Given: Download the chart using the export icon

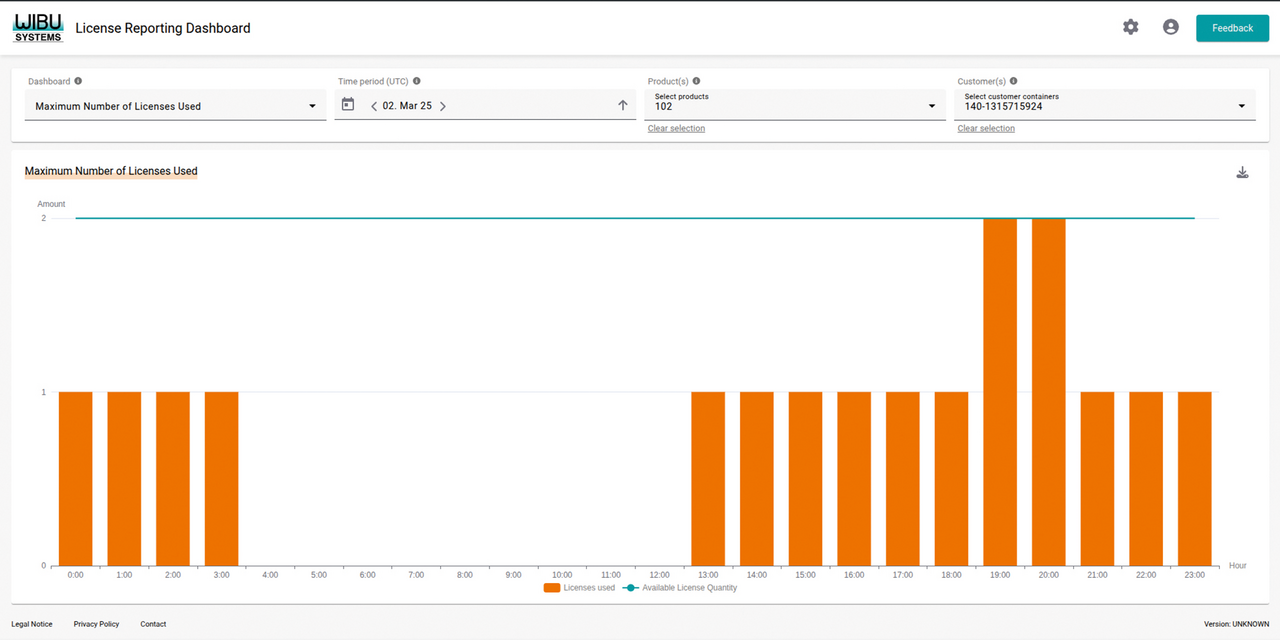Looking at the screenshot, I should 1242,171.
